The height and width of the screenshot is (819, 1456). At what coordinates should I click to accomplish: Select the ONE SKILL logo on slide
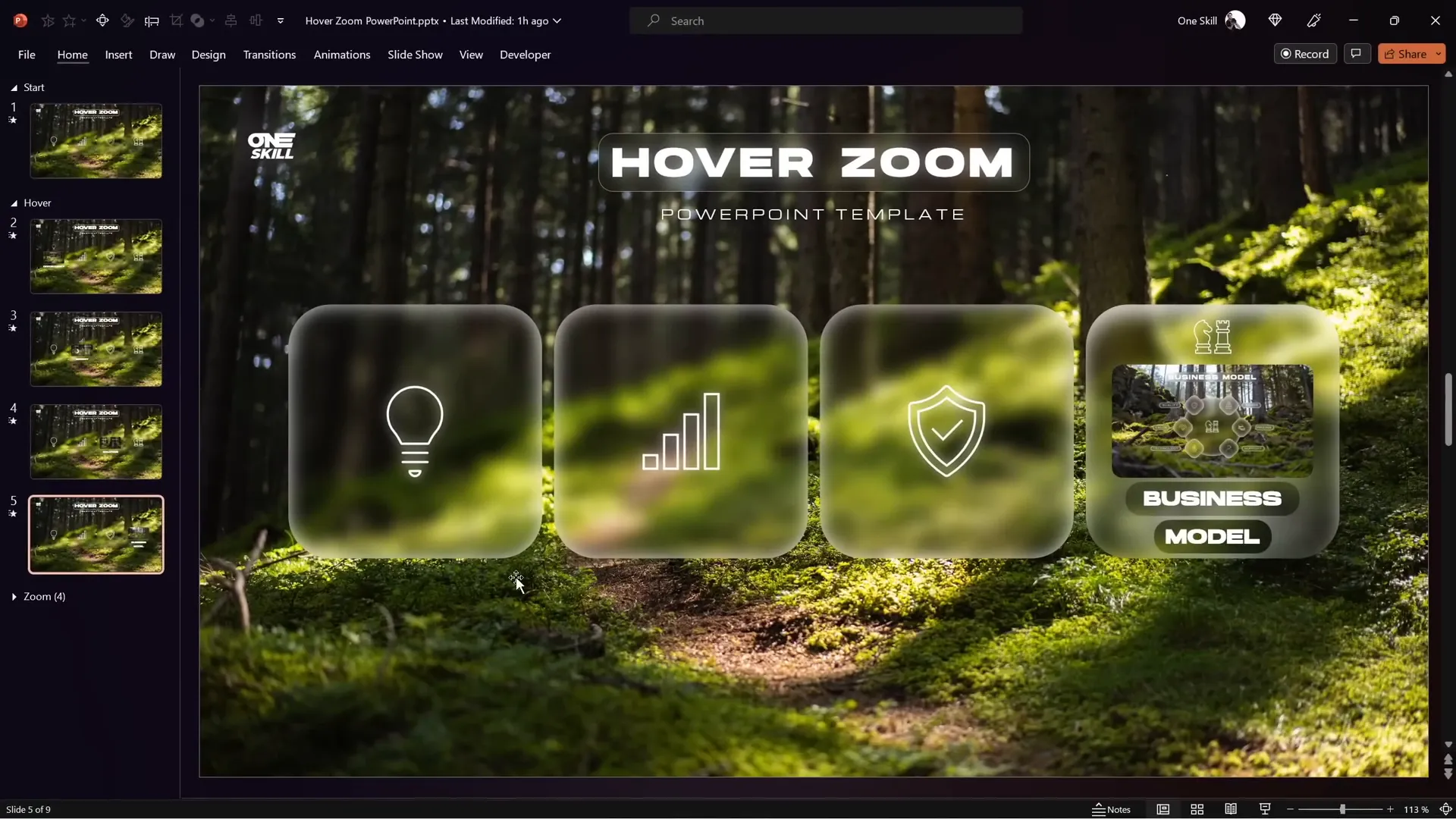pyautogui.click(x=271, y=146)
